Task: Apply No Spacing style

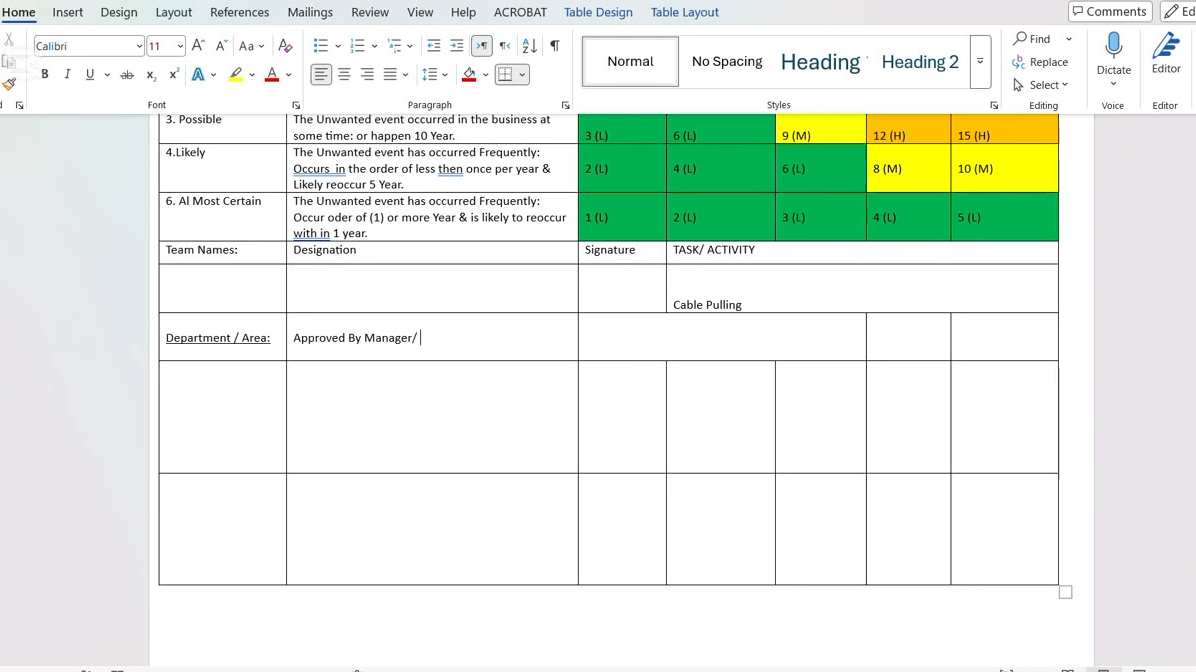Action: coord(727,61)
